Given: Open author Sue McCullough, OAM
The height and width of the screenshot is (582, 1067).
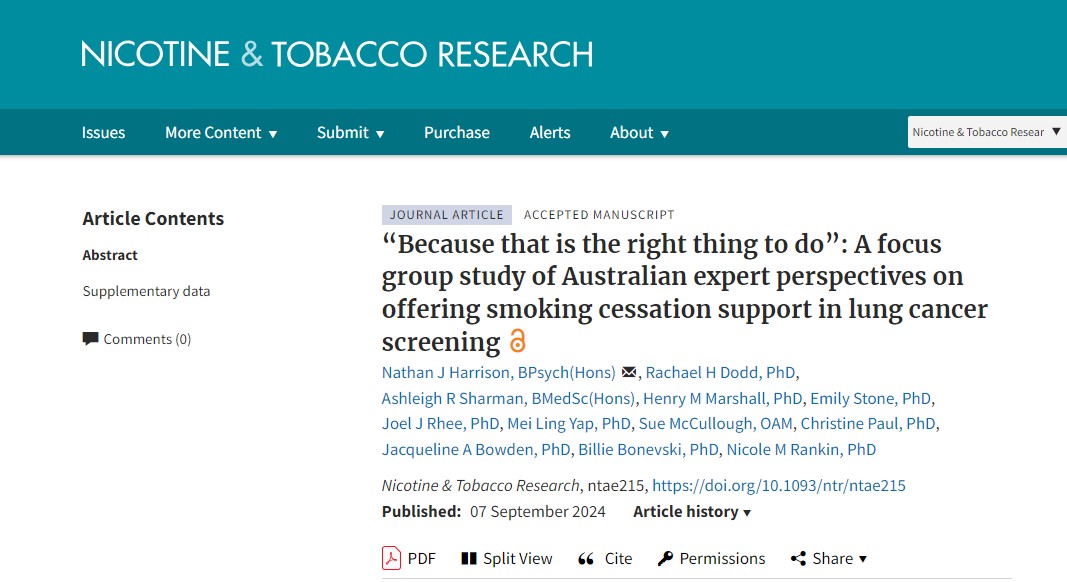Looking at the screenshot, I should tap(715, 424).
